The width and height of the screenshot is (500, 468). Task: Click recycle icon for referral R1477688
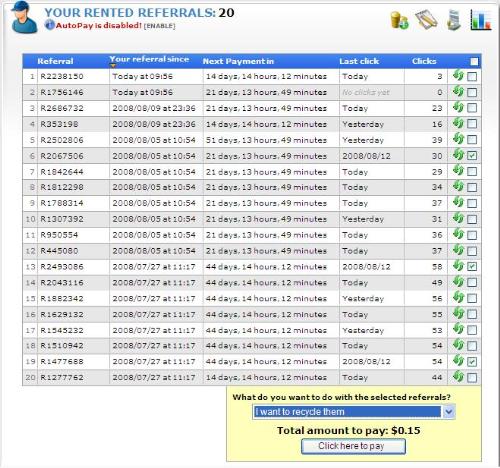tap(458, 361)
